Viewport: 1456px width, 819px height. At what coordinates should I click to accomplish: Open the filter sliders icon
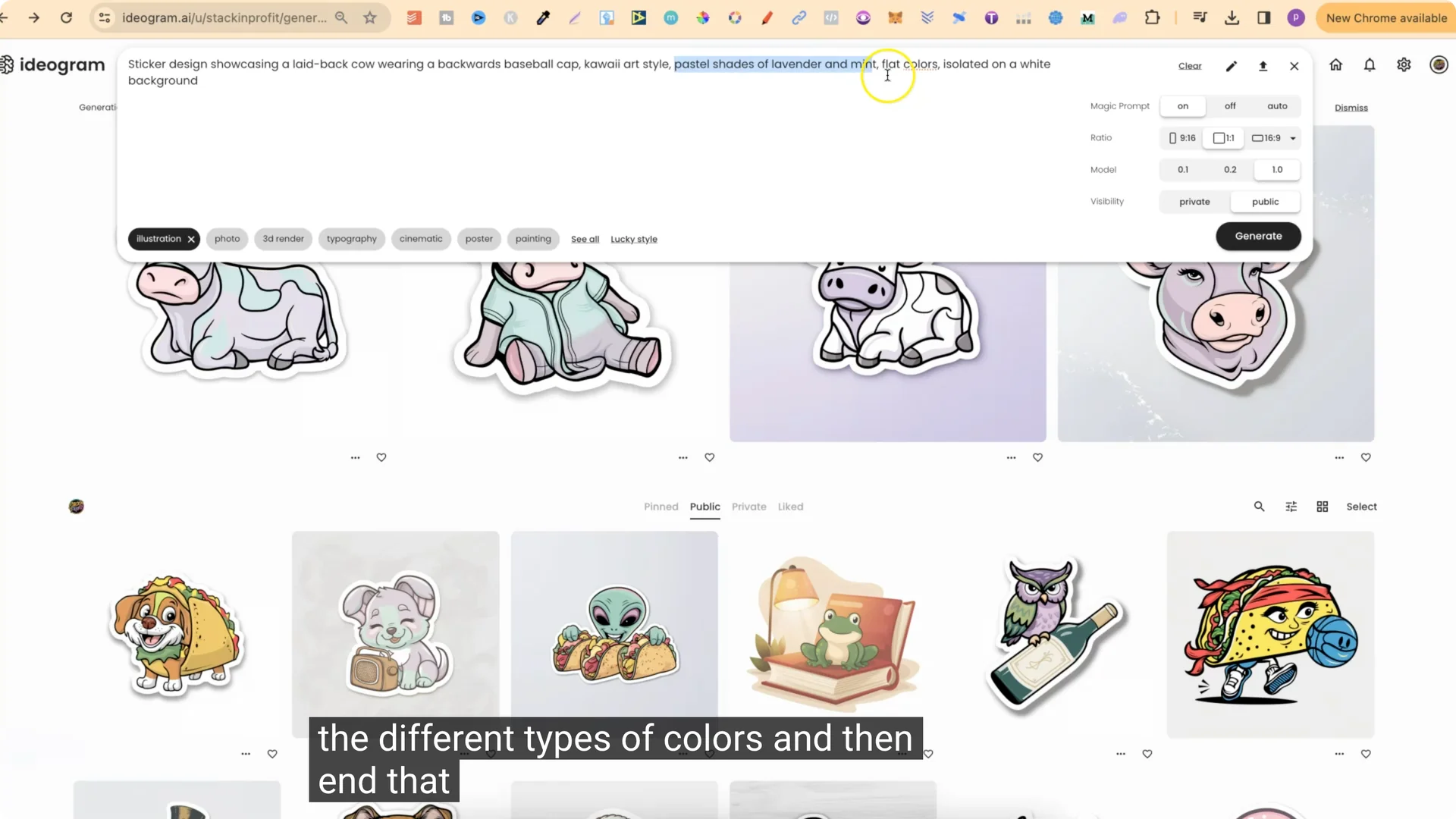pyautogui.click(x=1291, y=506)
